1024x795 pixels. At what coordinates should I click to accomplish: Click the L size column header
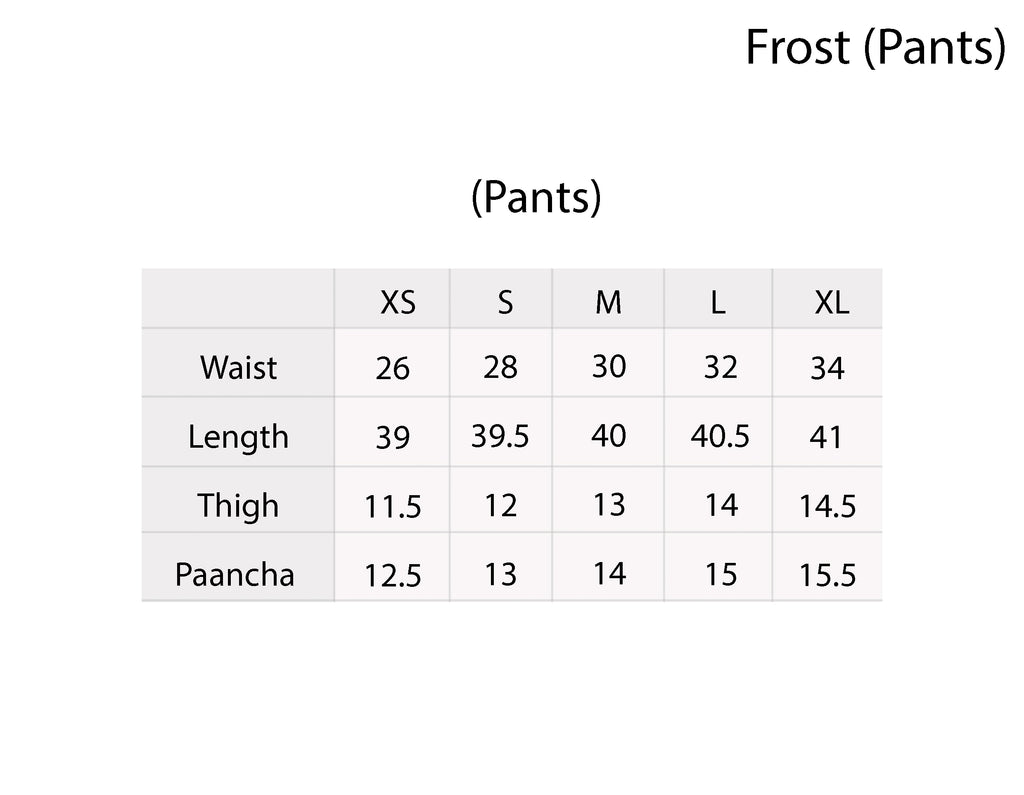tap(718, 302)
